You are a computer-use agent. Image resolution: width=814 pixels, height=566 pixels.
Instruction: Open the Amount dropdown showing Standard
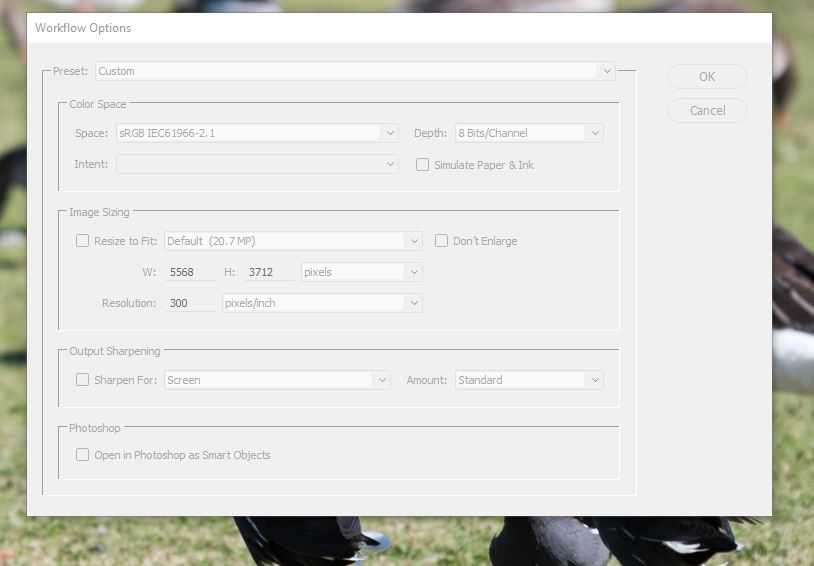tap(529, 380)
